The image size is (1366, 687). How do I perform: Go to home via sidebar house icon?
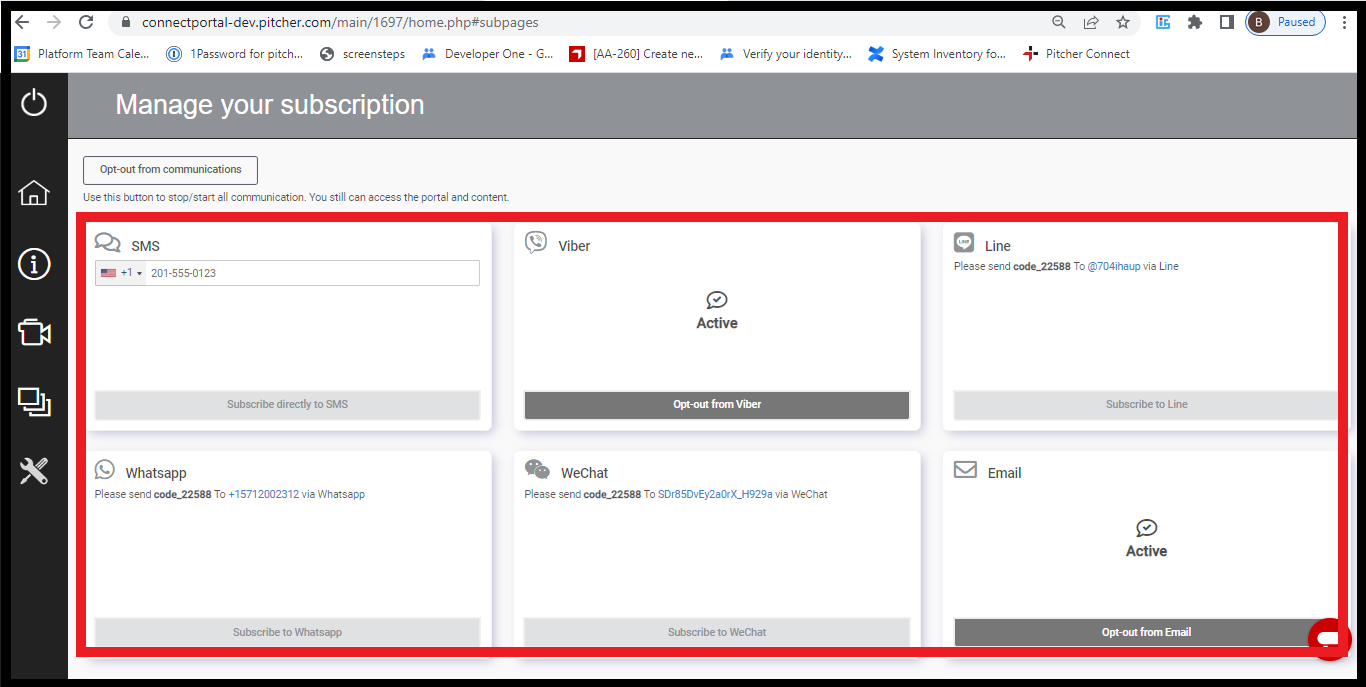coord(34,193)
